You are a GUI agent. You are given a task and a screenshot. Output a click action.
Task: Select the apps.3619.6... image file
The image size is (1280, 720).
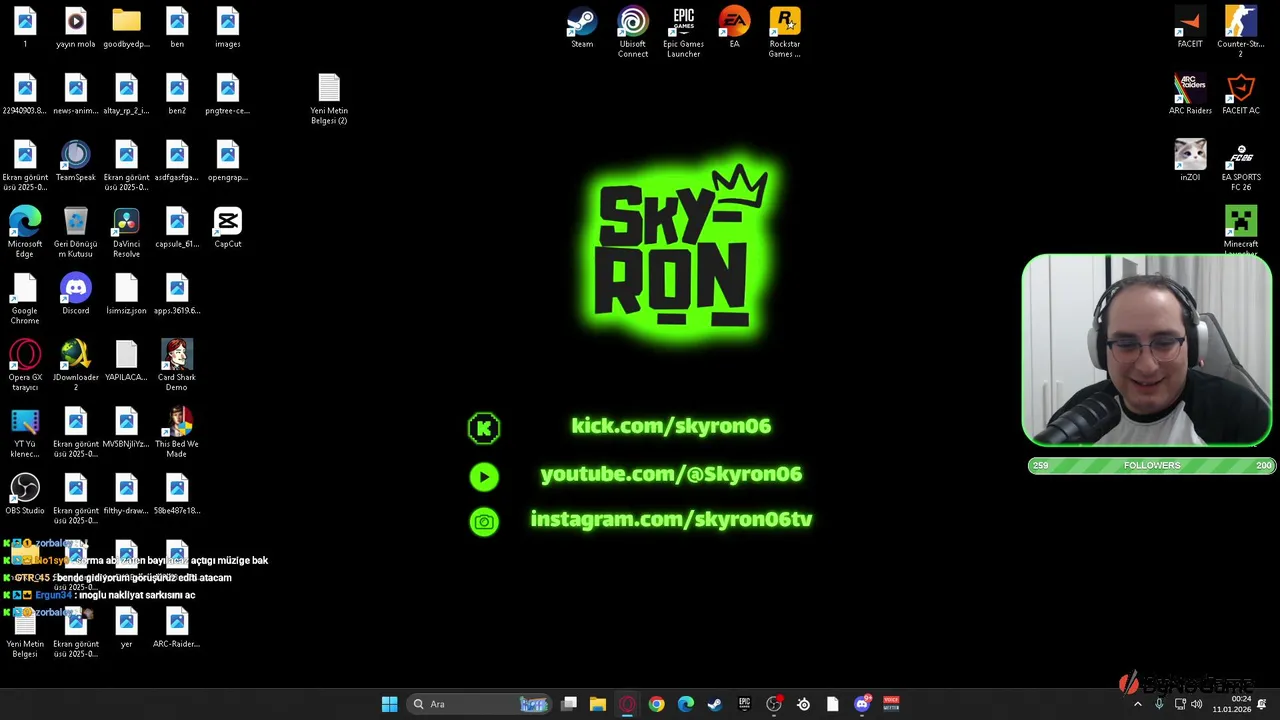pyautogui.click(x=177, y=294)
